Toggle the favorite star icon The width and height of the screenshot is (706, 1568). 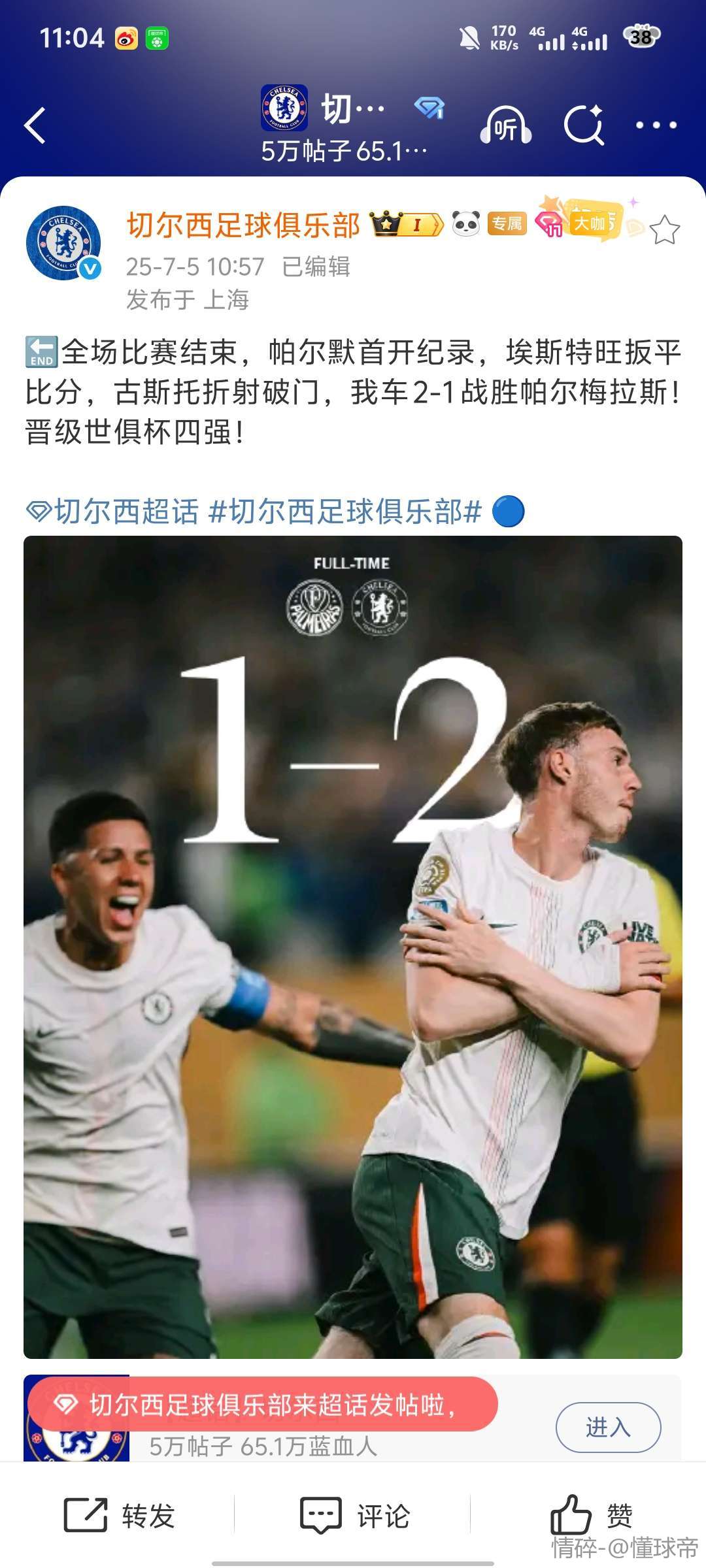665,229
